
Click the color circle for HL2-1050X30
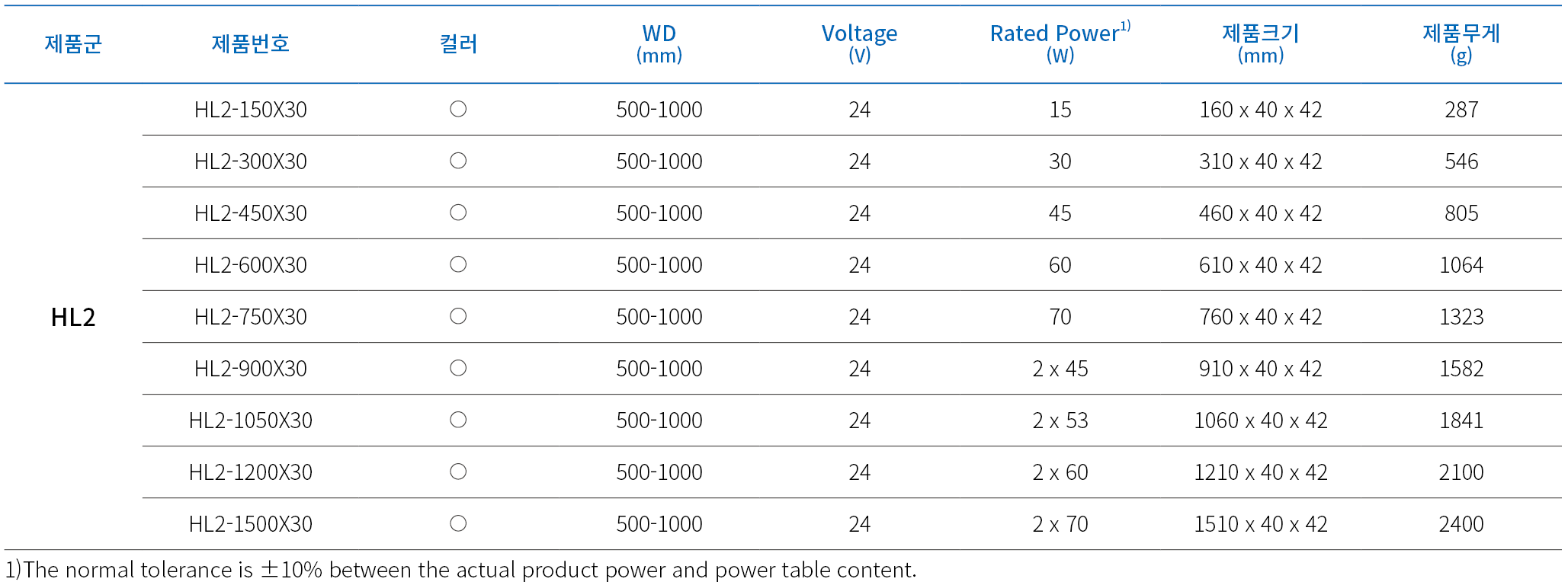click(458, 420)
